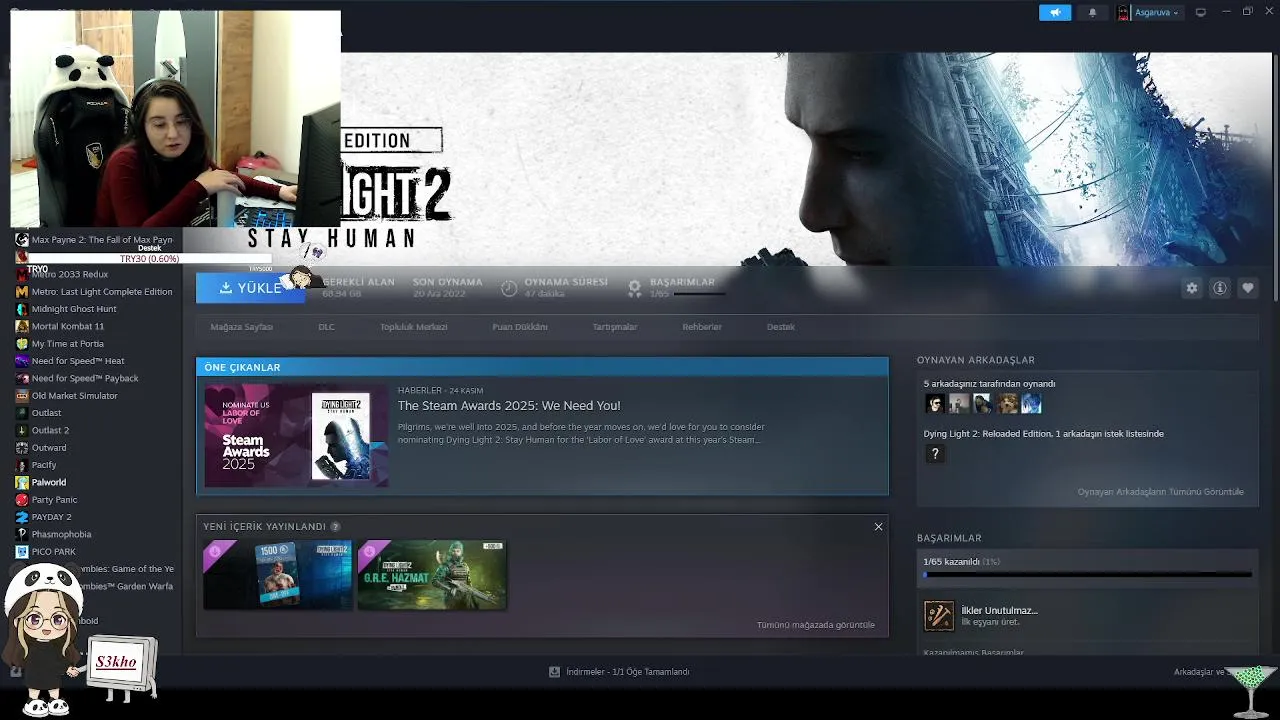Click the downloads icon in the bottom bar

click(x=554, y=672)
